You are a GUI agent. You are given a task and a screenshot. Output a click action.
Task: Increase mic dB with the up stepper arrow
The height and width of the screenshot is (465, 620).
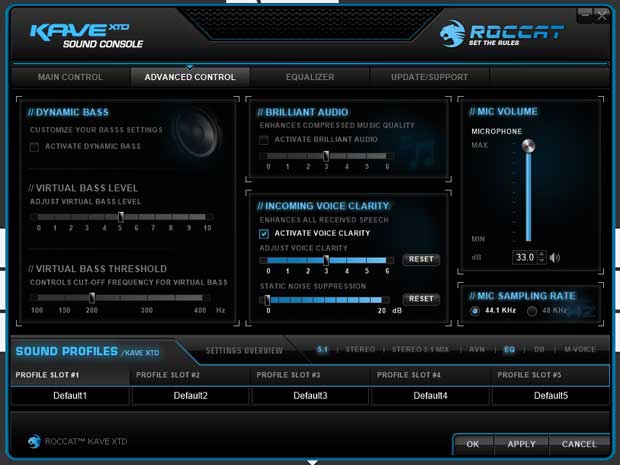(542, 254)
